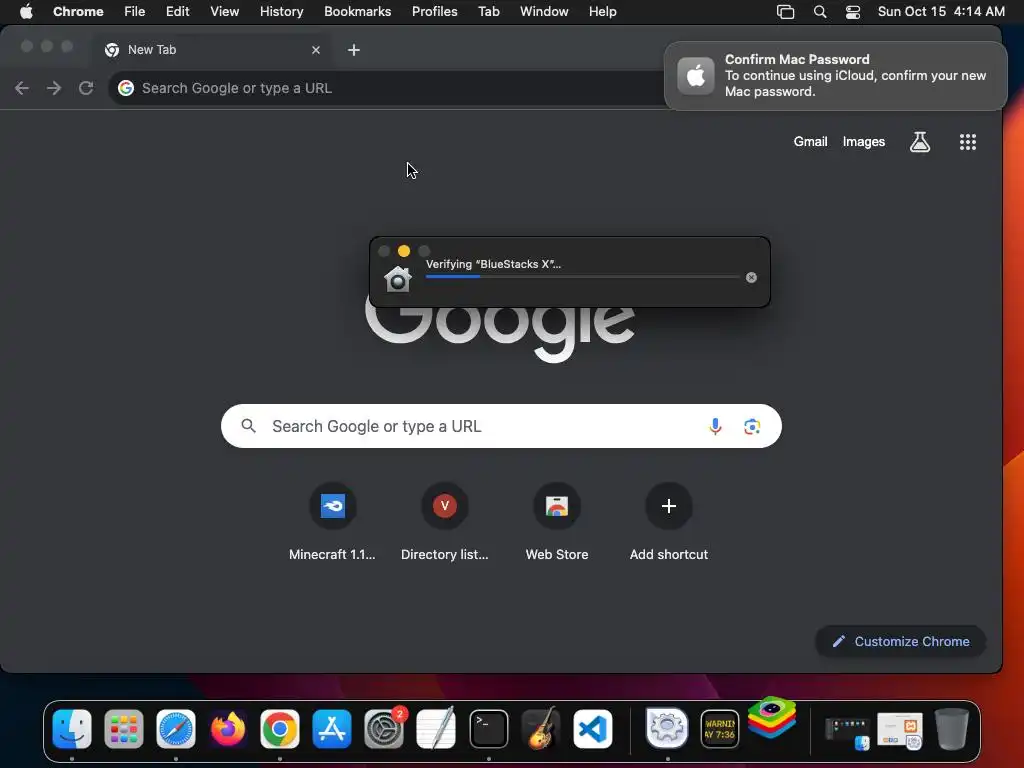Click Add shortcut button
Image resolution: width=1024 pixels, height=768 pixels.
click(669, 522)
